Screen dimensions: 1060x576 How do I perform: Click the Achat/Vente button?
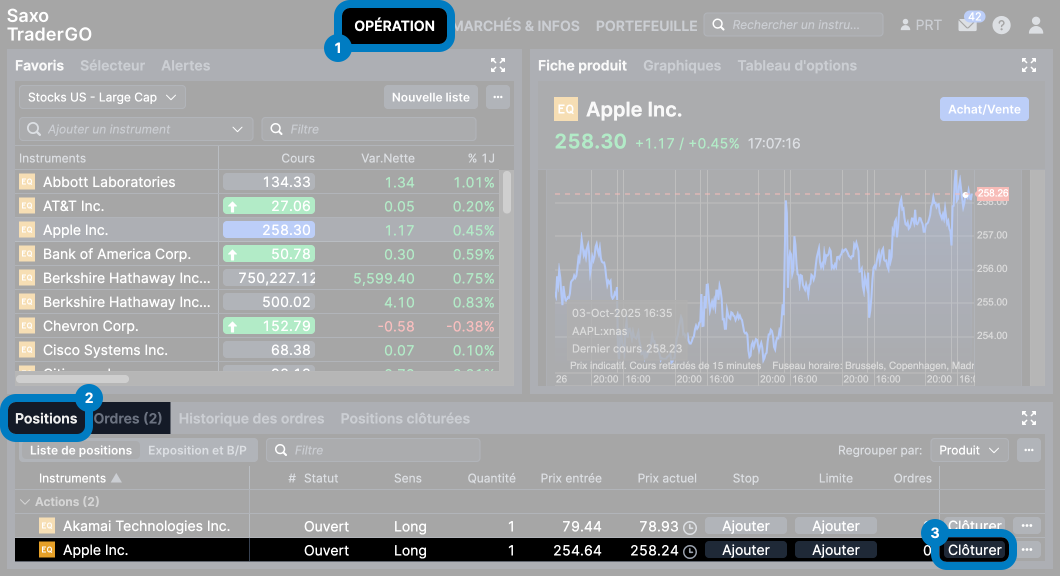coord(984,109)
